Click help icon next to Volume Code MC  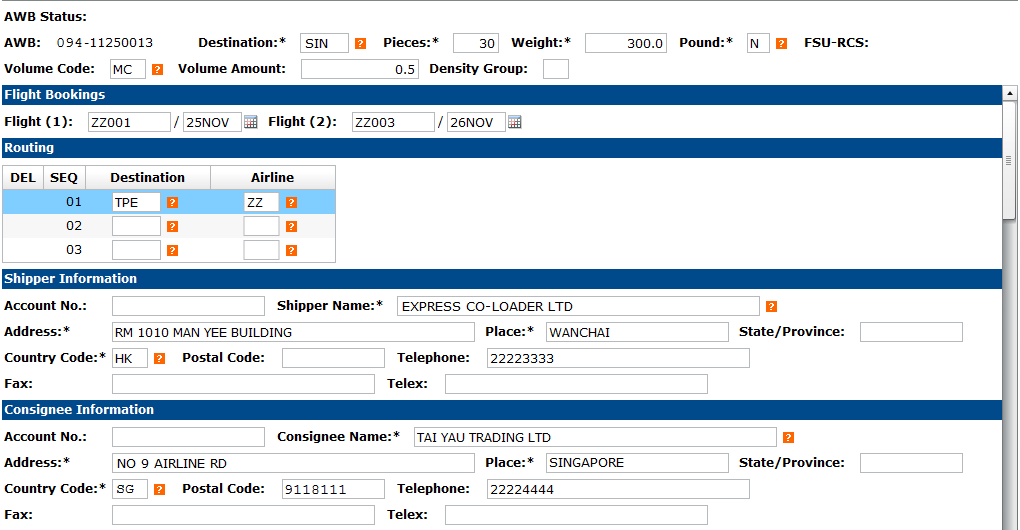pos(157,70)
